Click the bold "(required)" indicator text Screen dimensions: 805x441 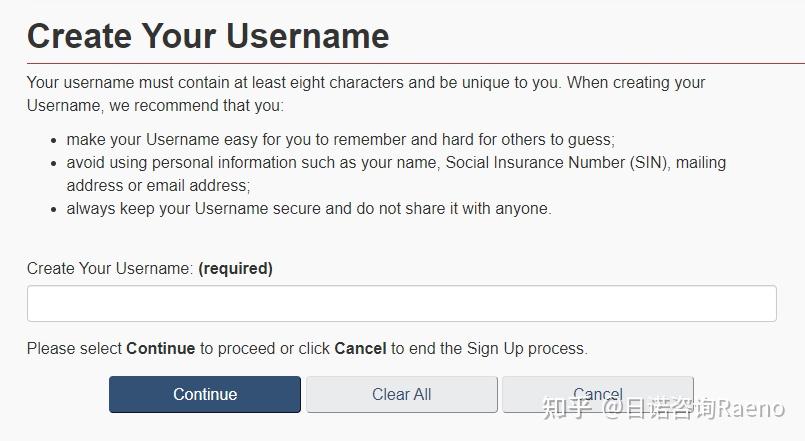pyautogui.click(x=235, y=268)
